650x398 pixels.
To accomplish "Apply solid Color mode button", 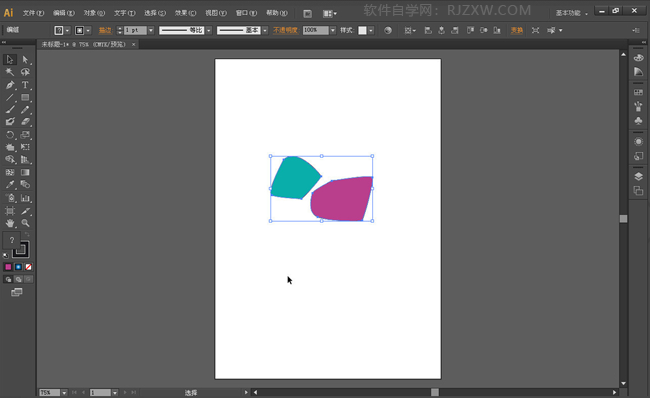I will (x=8, y=267).
